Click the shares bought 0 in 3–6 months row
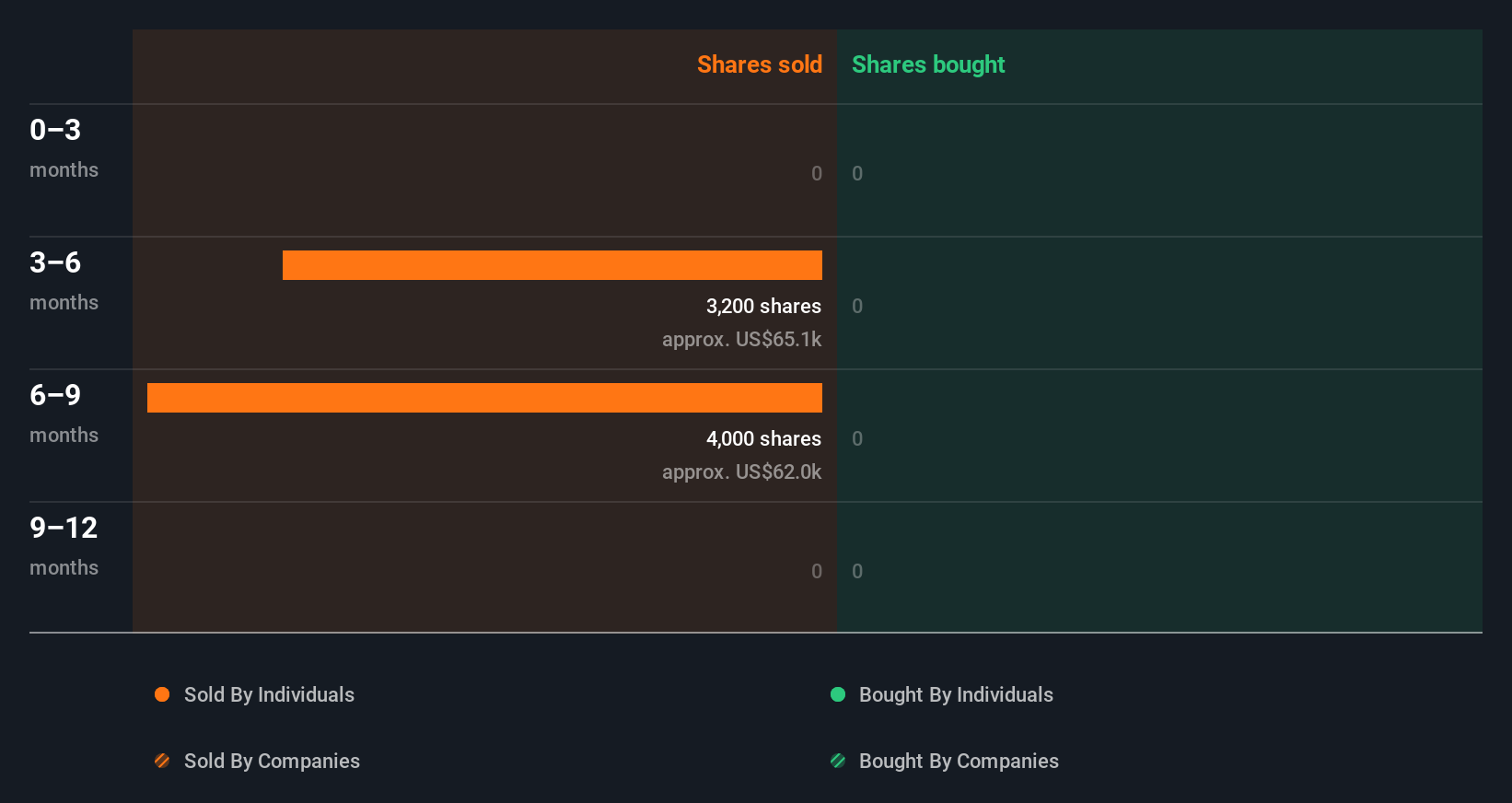 point(857,306)
